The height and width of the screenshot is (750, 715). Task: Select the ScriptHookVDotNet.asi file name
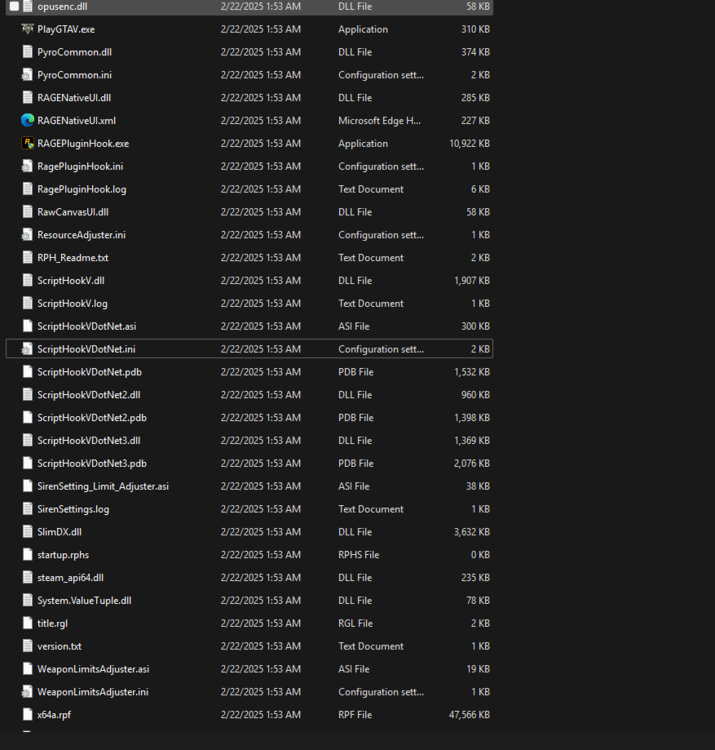pyautogui.click(x=87, y=326)
